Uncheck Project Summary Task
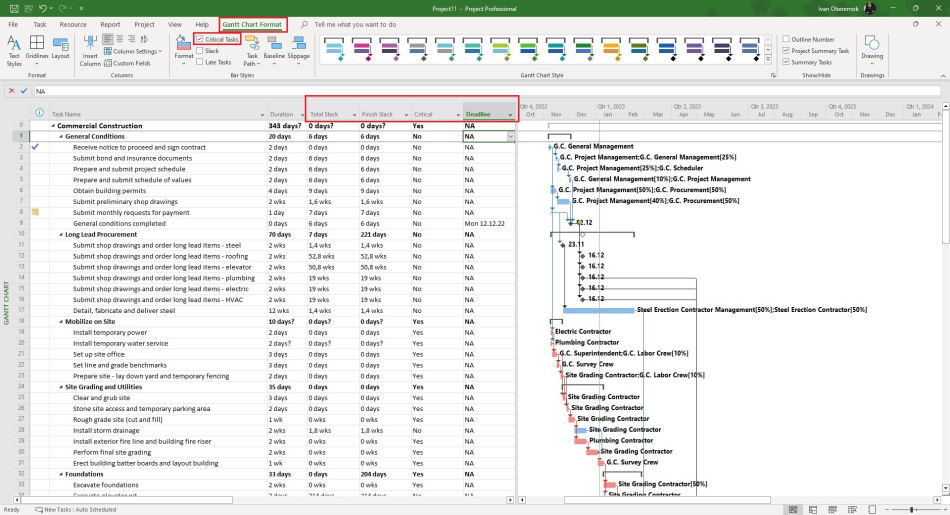The width and height of the screenshot is (950, 515). [x=786, y=51]
